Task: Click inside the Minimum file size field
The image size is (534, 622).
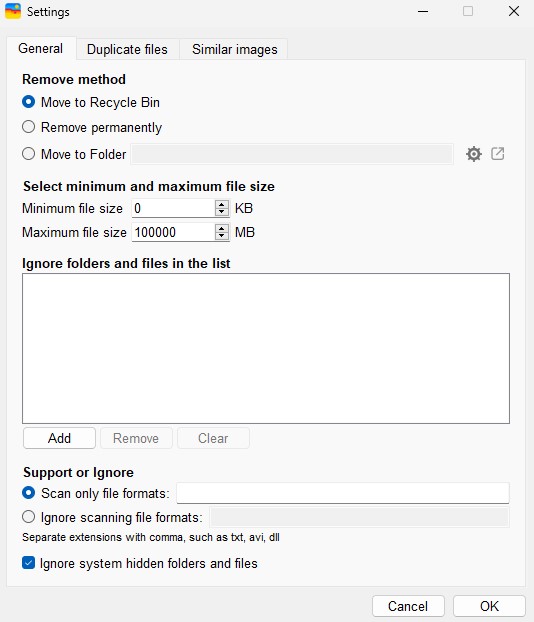Action: click(173, 208)
